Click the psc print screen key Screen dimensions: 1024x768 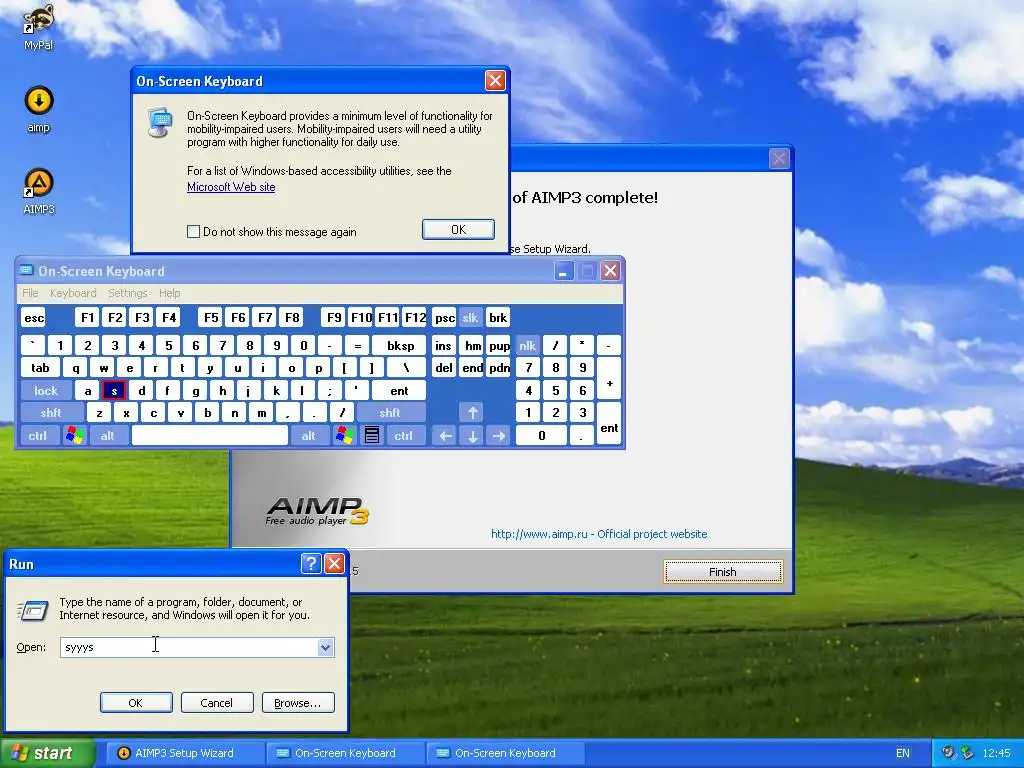tap(445, 318)
